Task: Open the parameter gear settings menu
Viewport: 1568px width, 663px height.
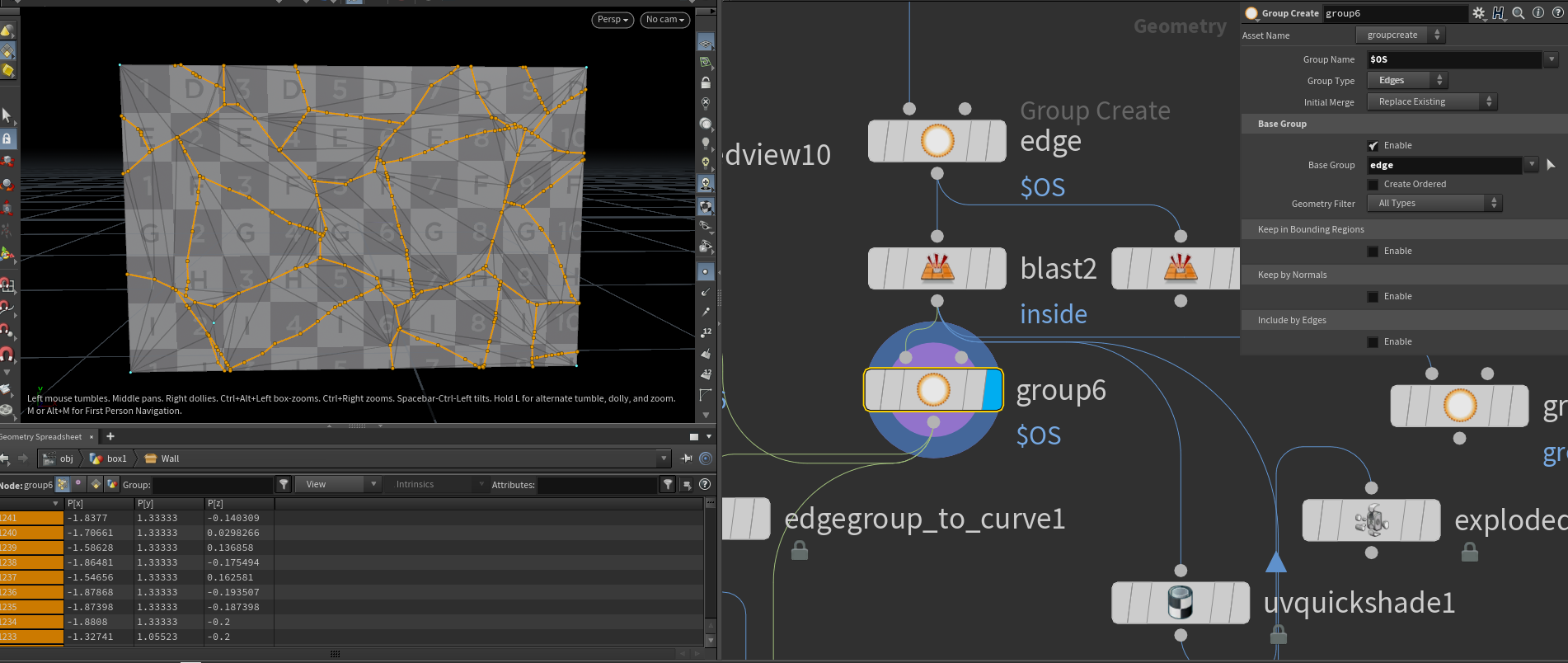Action: (1478, 13)
